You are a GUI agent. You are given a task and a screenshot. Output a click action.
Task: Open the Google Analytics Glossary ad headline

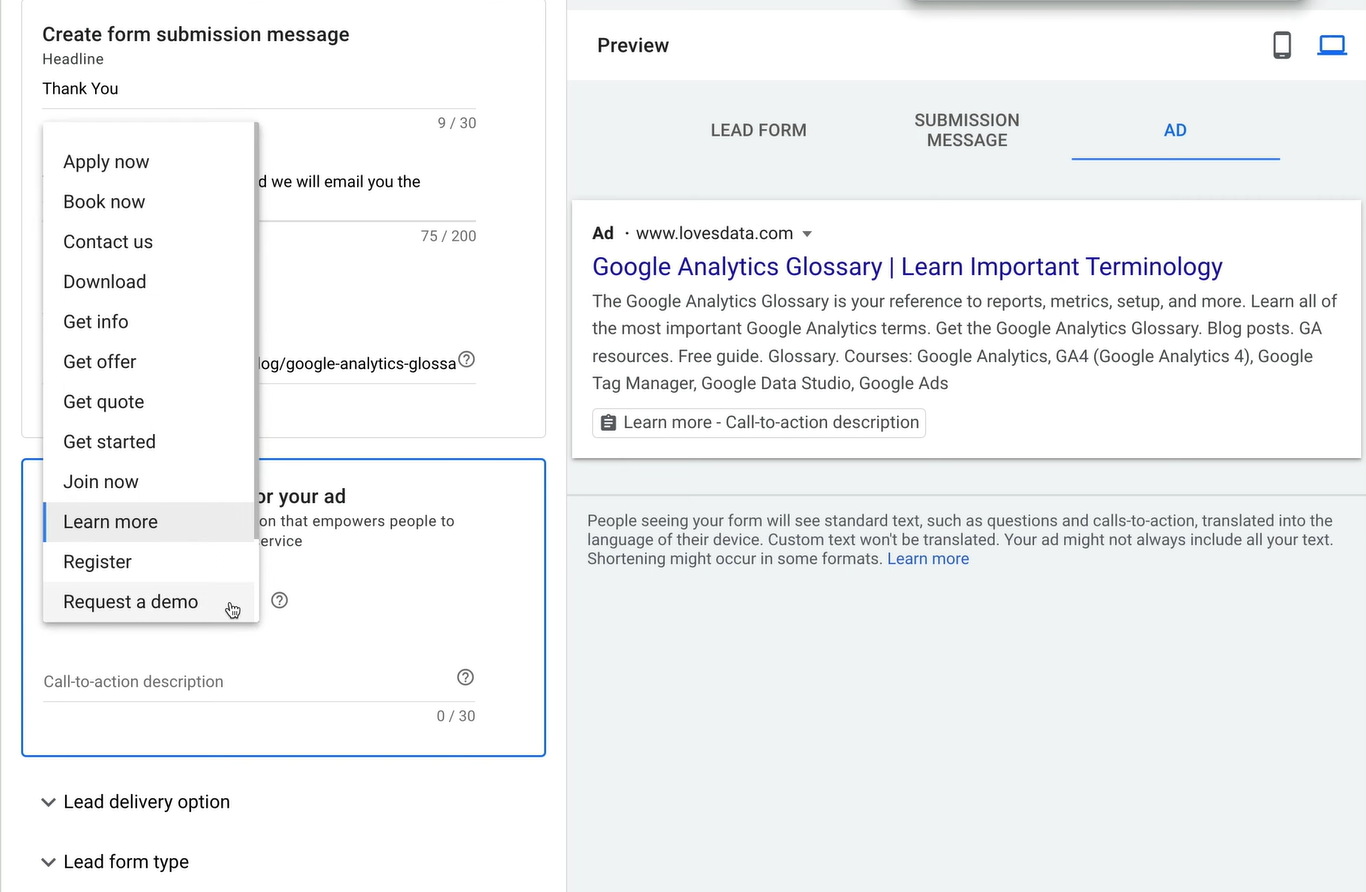tap(906, 267)
